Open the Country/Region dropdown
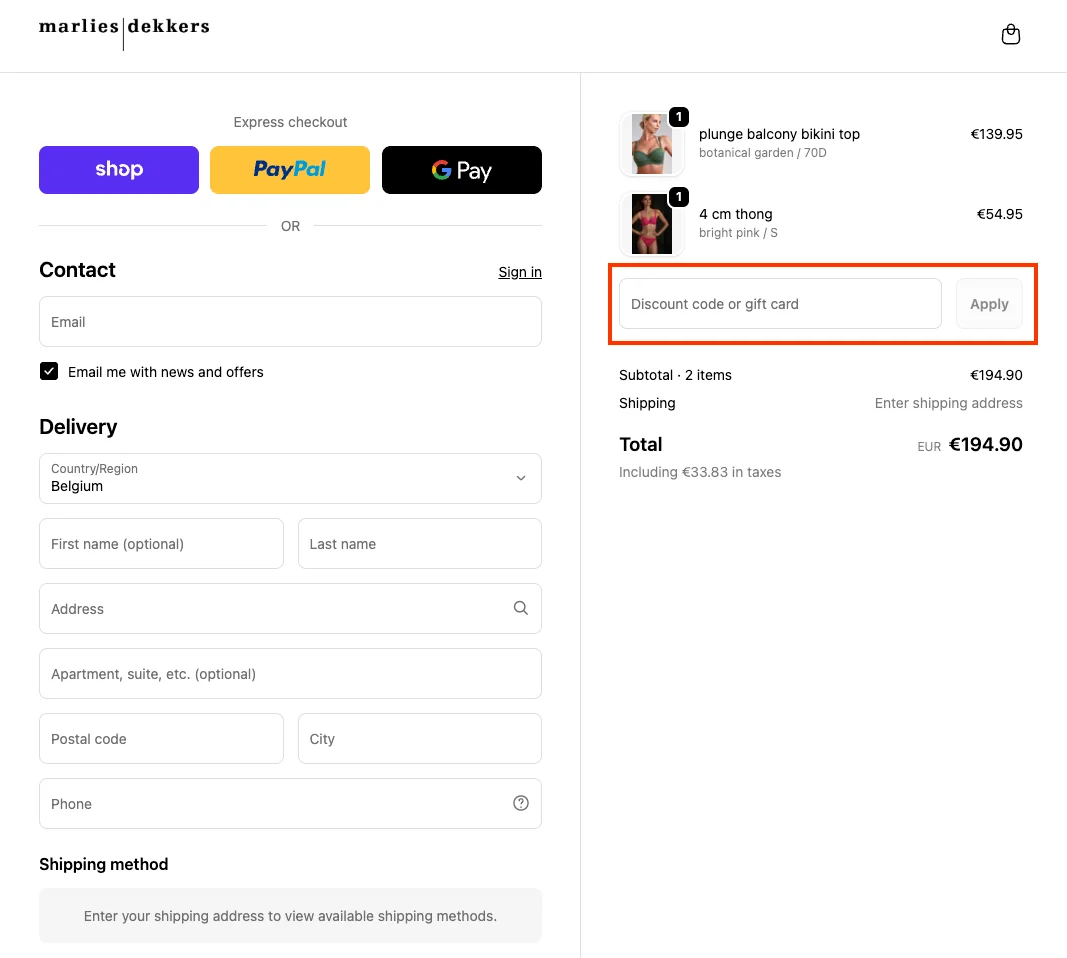Image resolution: width=1067 pixels, height=958 pixels. [x=291, y=478]
